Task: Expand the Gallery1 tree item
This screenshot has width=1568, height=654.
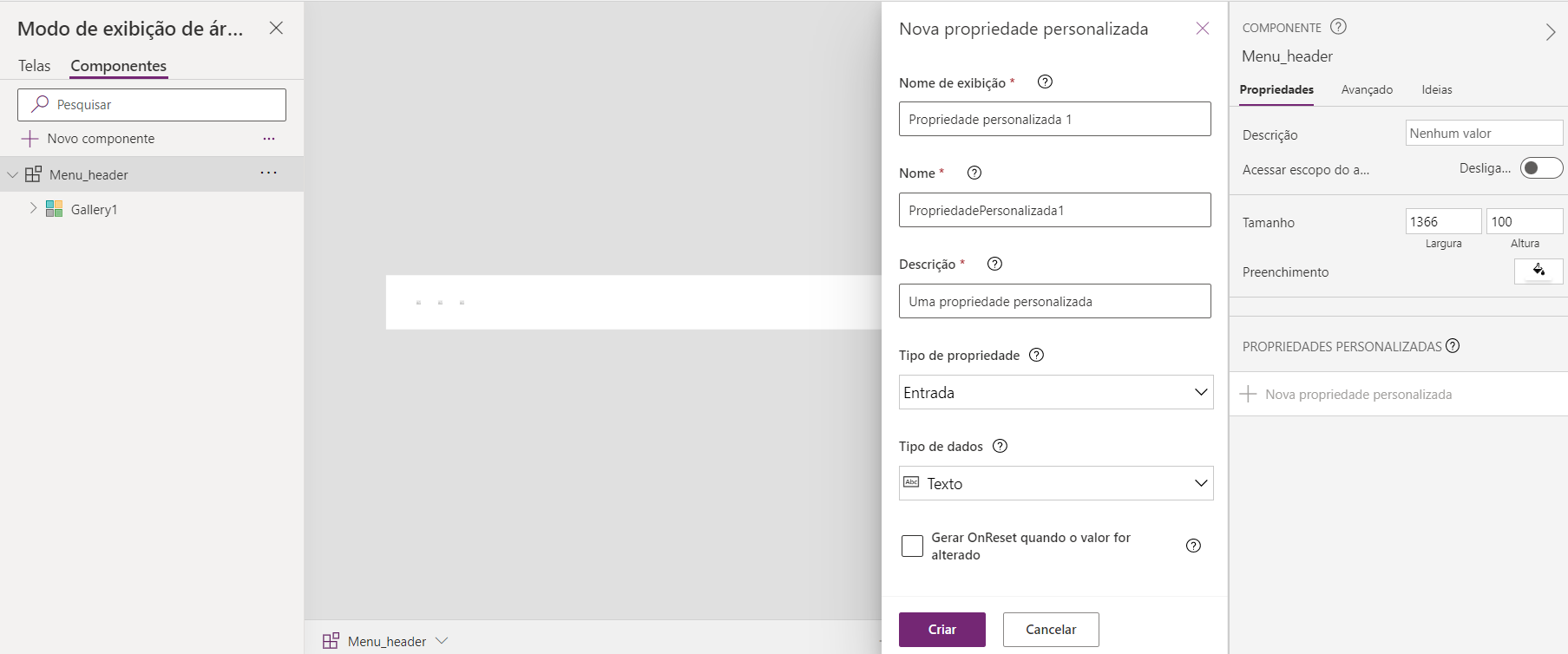Action: pos(33,208)
